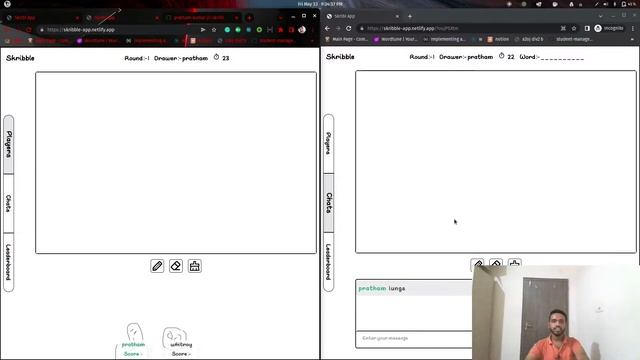Switch to Chats side tab in right window

click(x=329, y=203)
